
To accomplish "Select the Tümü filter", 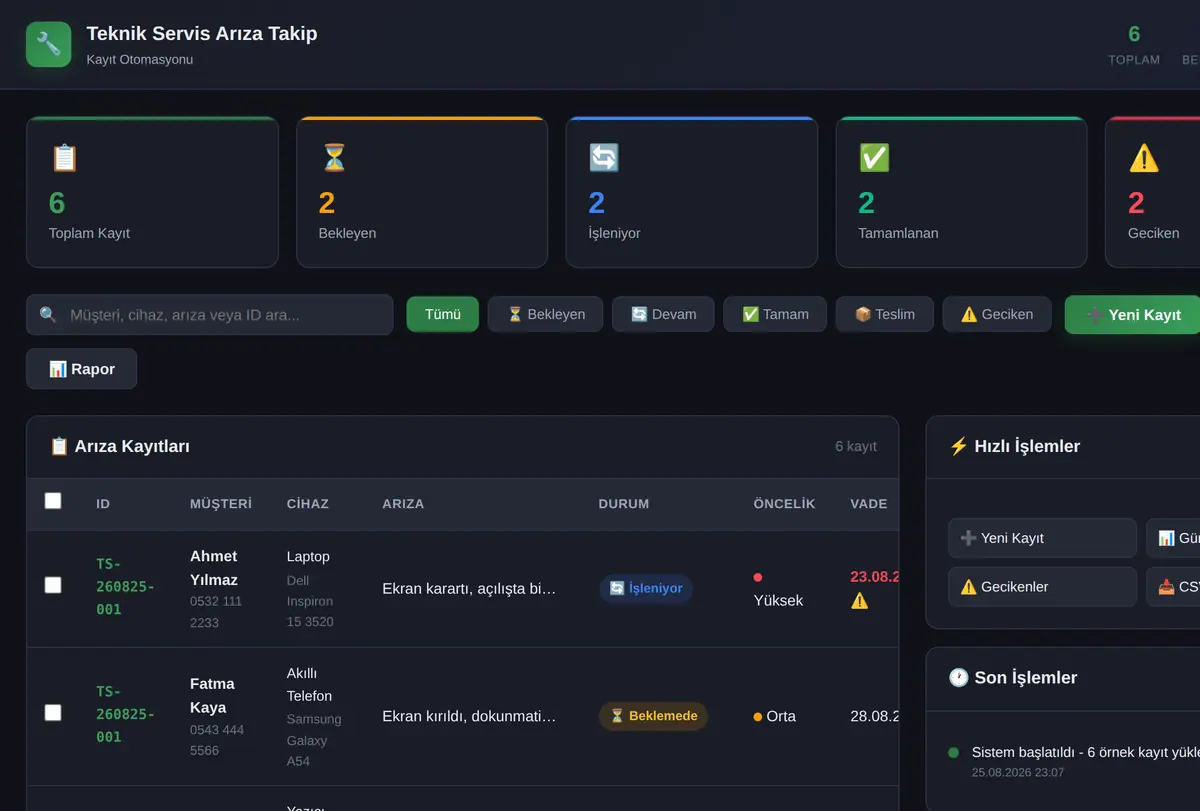I will [443, 314].
